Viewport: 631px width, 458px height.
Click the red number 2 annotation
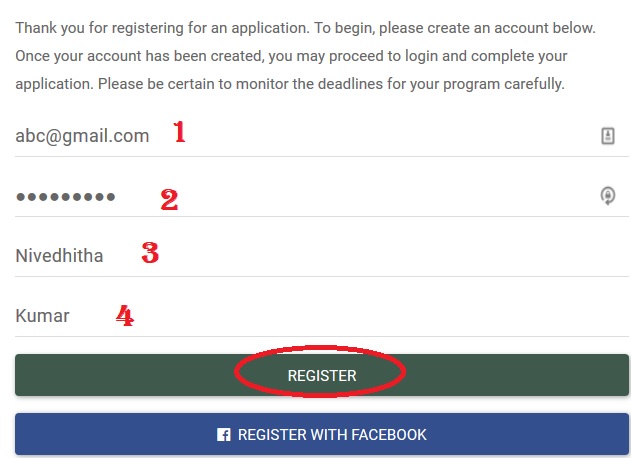click(169, 200)
